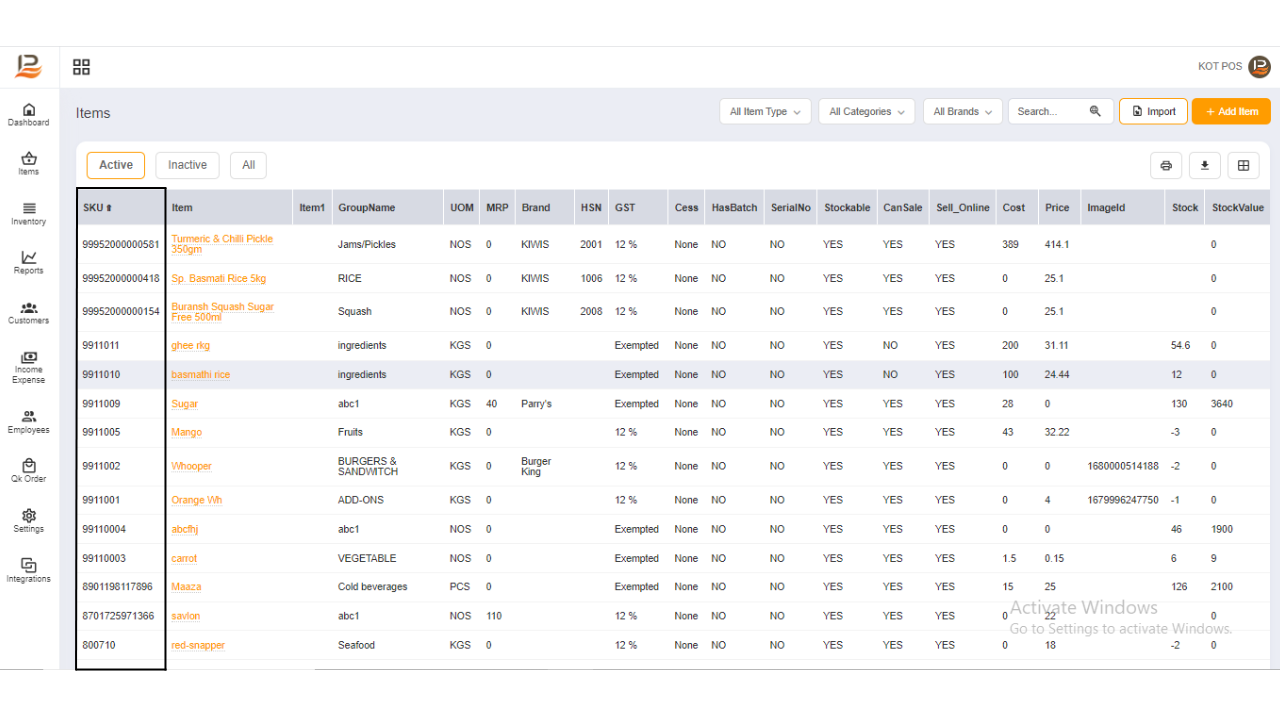Open the Dashboard from the sidebar

[x=28, y=113]
